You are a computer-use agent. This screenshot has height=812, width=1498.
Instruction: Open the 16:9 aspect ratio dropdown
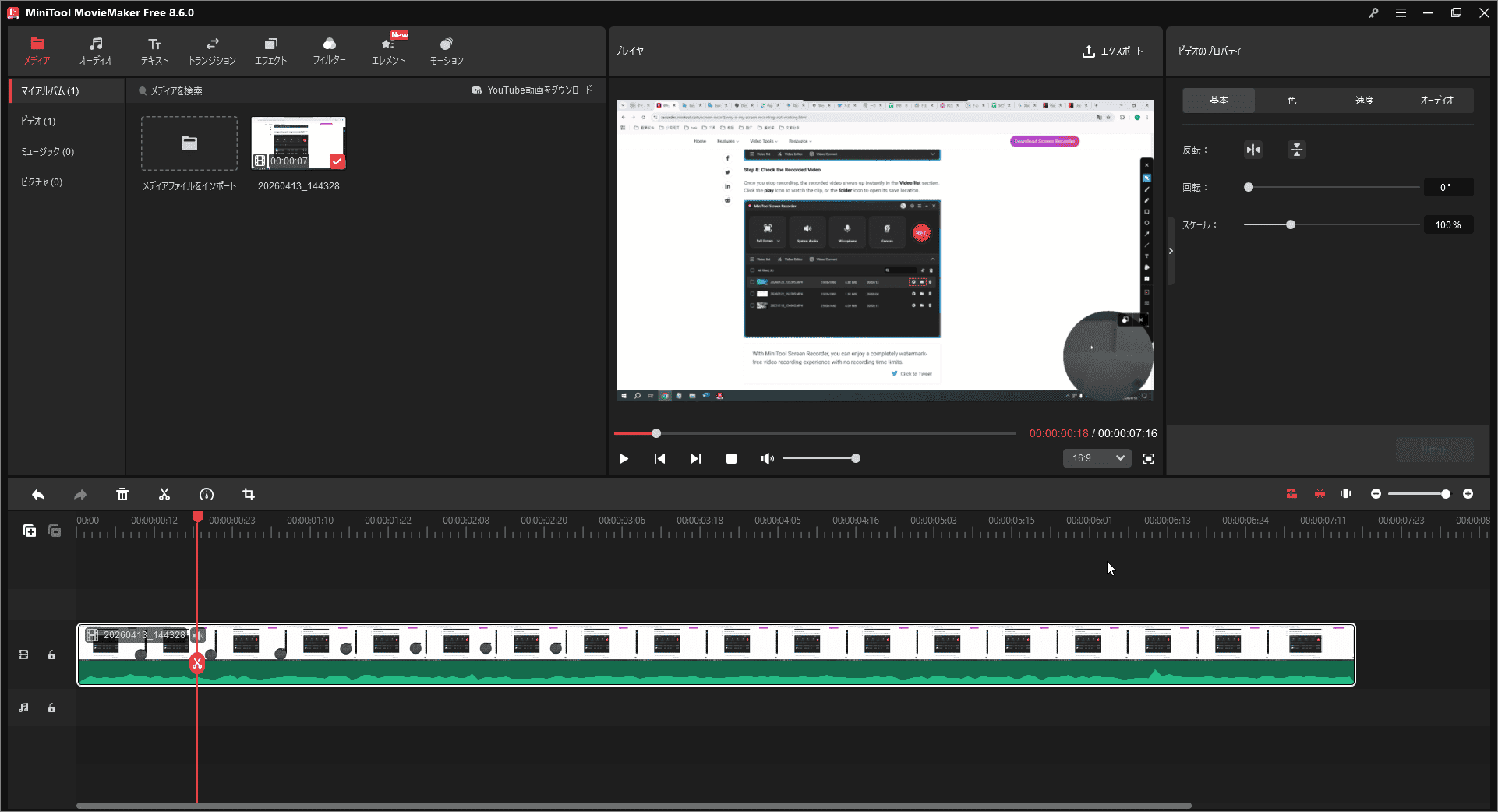(x=1097, y=458)
